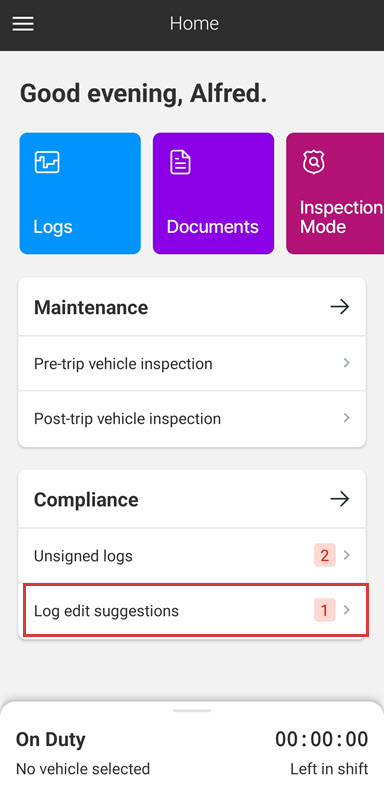This screenshot has height=791, width=385.
Task: Open the hamburger navigation menu
Action: (x=23, y=24)
